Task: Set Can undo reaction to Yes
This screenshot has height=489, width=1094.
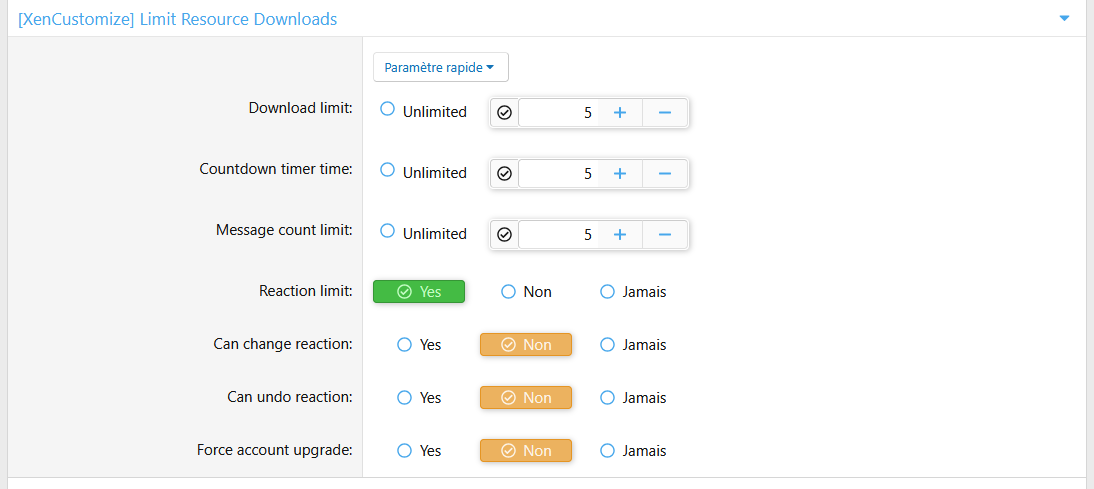Action: (405, 398)
